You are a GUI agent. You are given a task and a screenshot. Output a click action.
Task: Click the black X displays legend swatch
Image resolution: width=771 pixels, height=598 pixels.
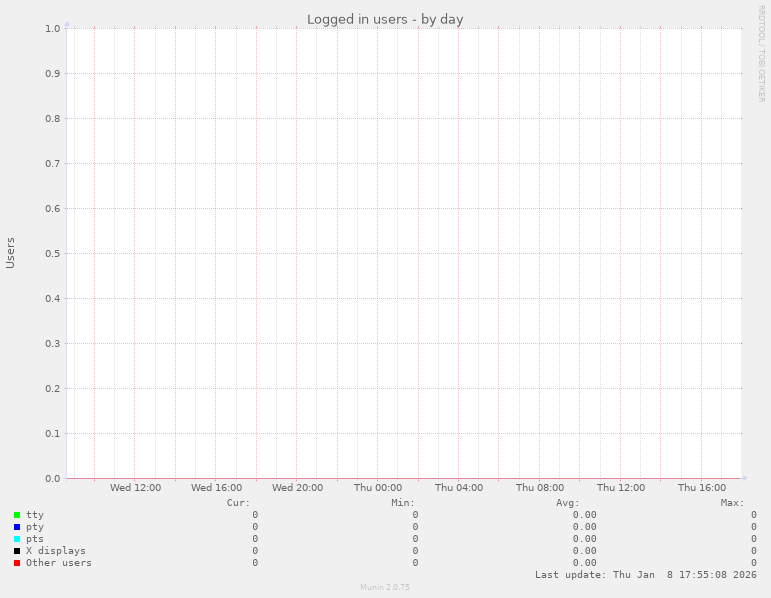17,551
